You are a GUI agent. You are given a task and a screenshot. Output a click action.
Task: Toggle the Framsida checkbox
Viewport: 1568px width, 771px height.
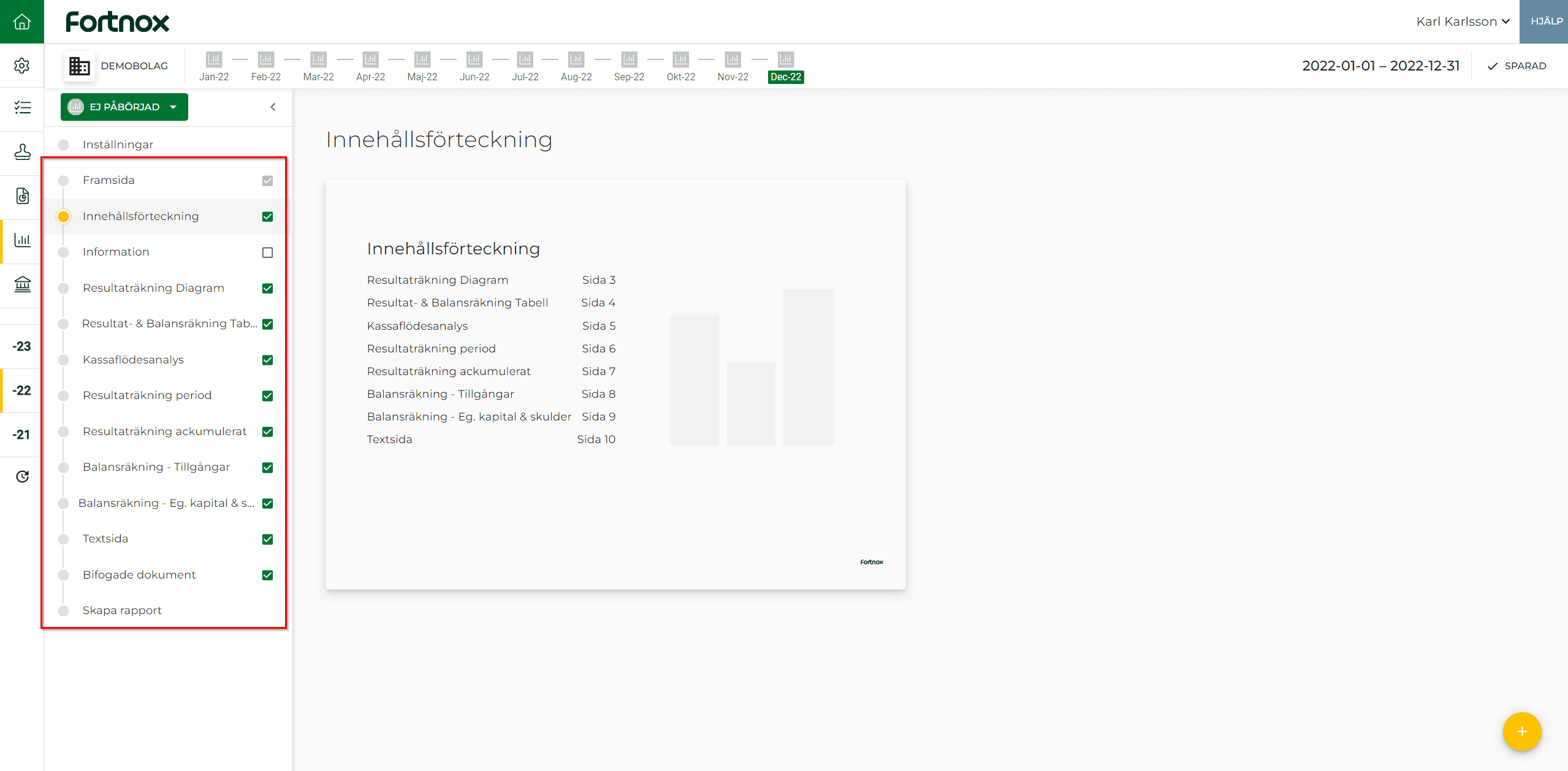coord(267,181)
